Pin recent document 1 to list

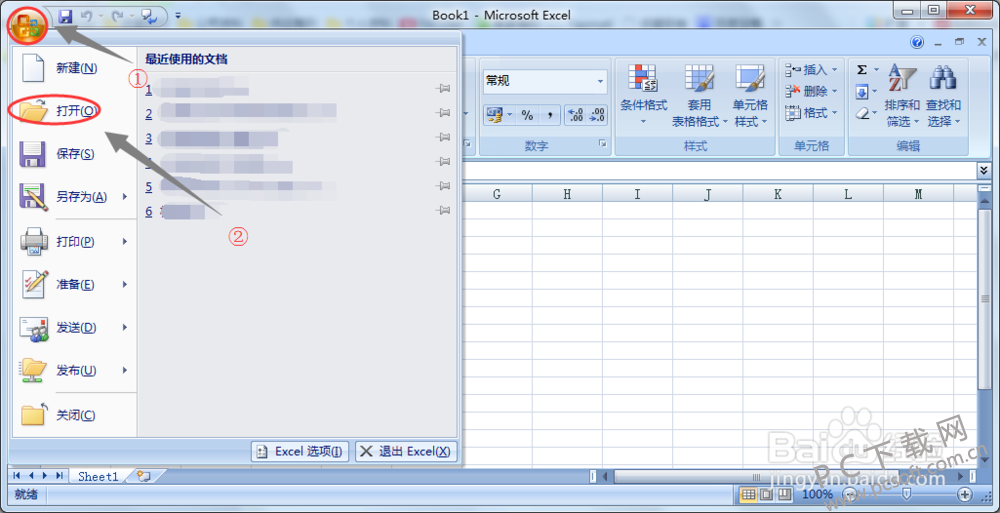click(443, 89)
